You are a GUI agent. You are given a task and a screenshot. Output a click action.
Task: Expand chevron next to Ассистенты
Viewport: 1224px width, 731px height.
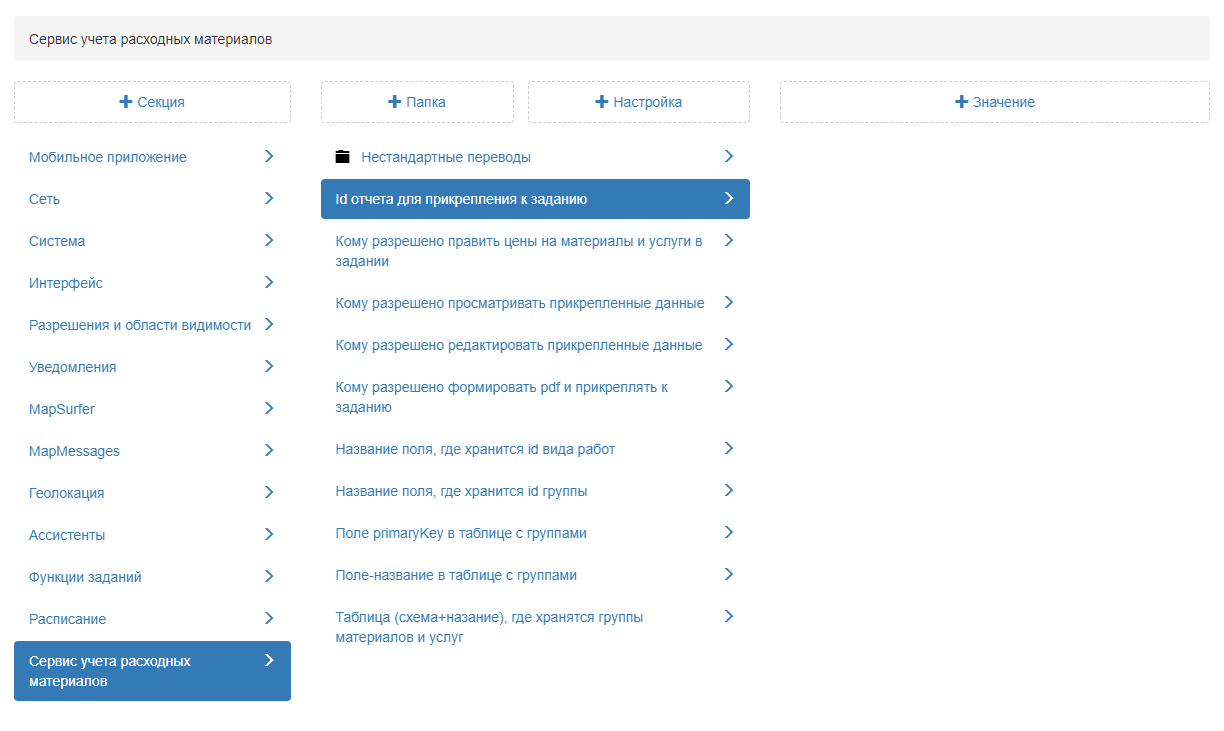[x=269, y=534]
